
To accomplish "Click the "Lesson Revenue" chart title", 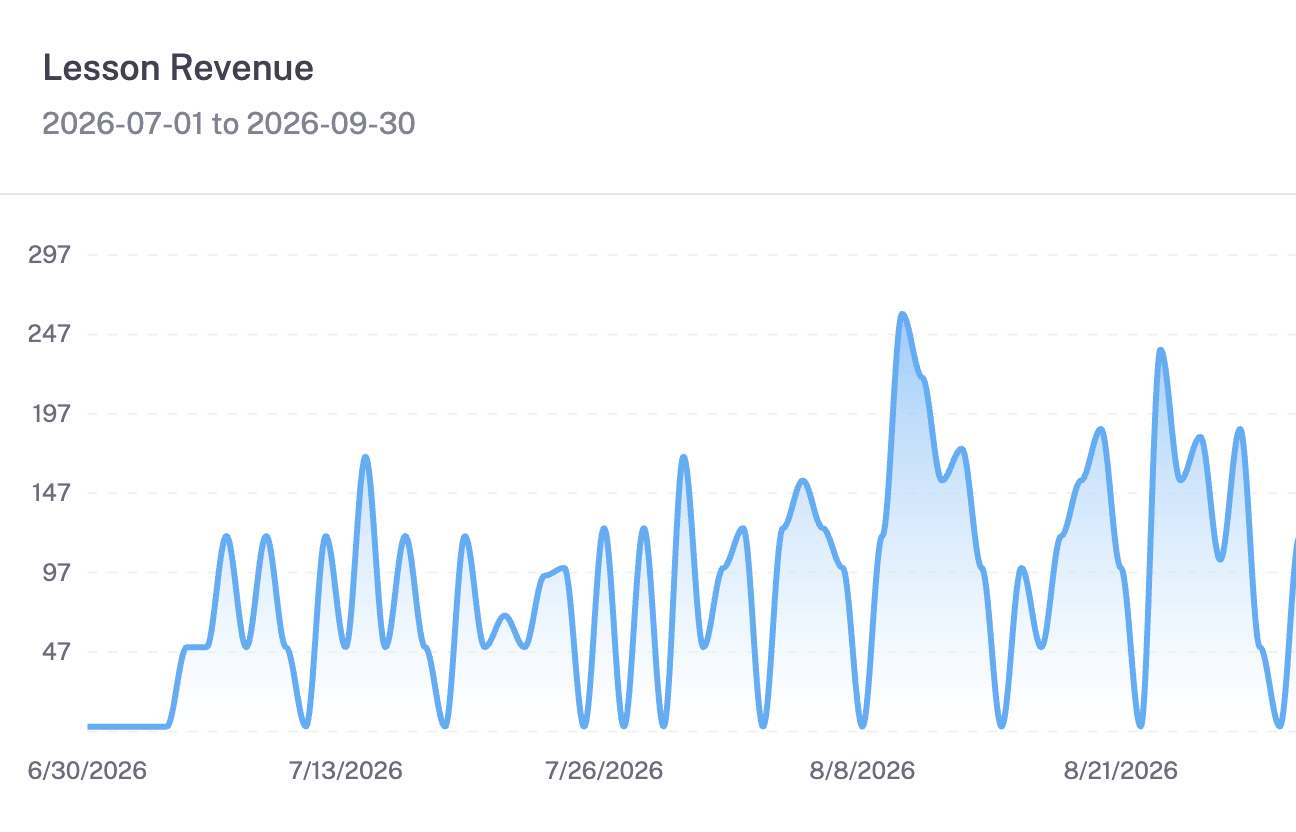I will tap(178, 68).
